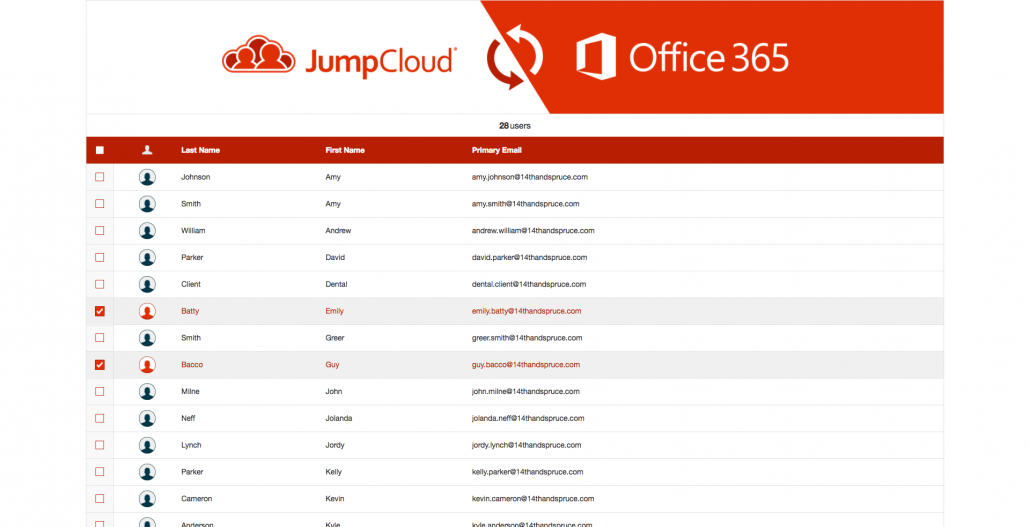Click the Office 365 logo icon
The image size is (1030, 527).
point(595,57)
